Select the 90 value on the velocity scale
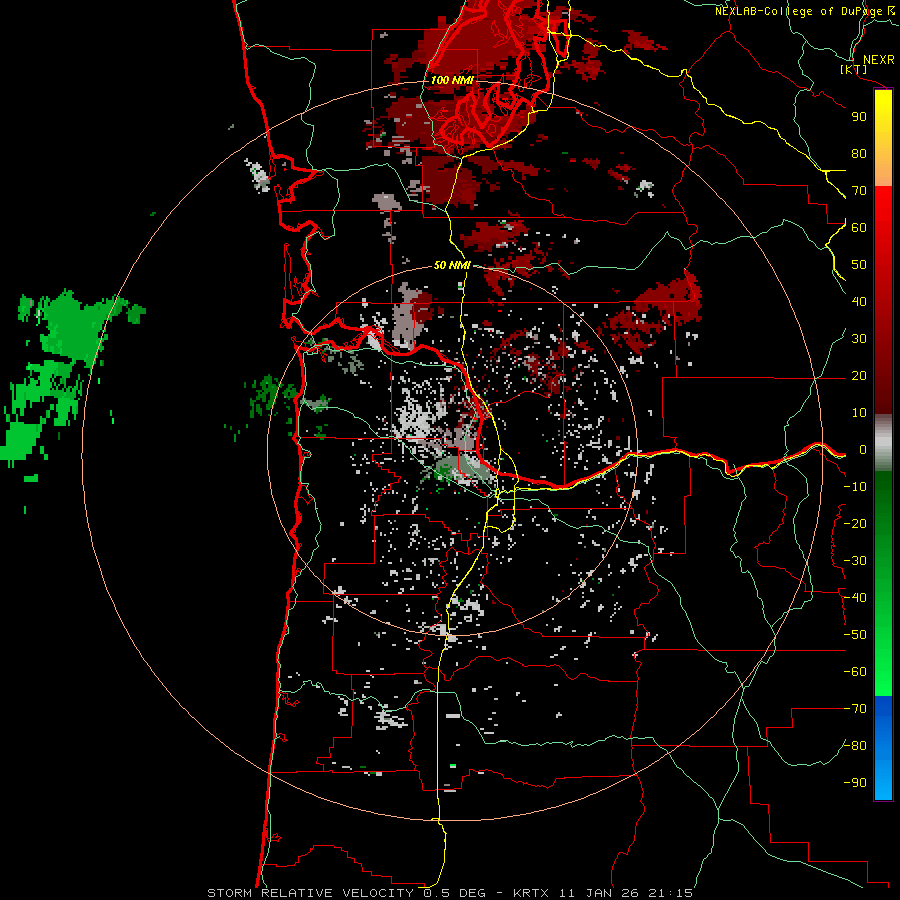The height and width of the screenshot is (900, 900). click(x=859, y=117)
